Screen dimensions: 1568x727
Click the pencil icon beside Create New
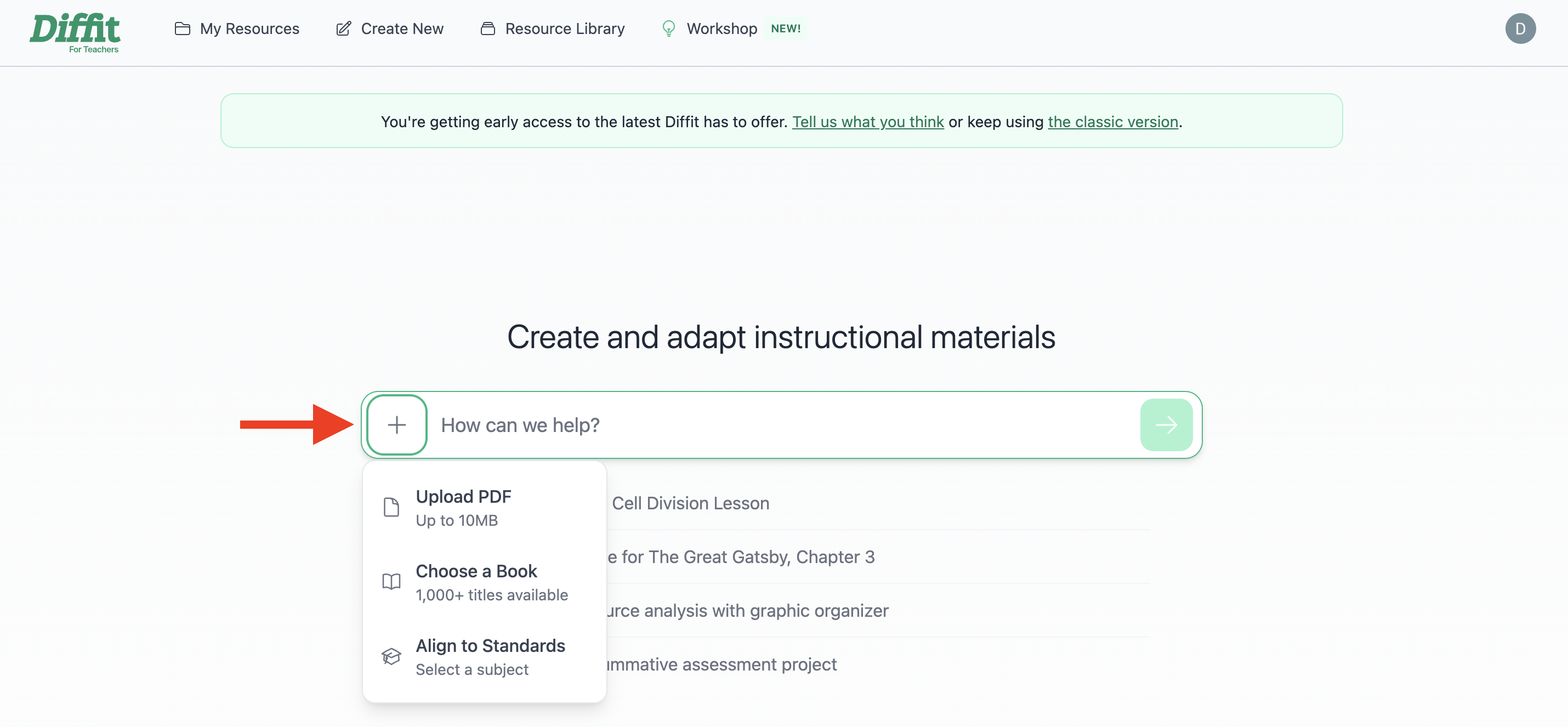coord(343,29)
